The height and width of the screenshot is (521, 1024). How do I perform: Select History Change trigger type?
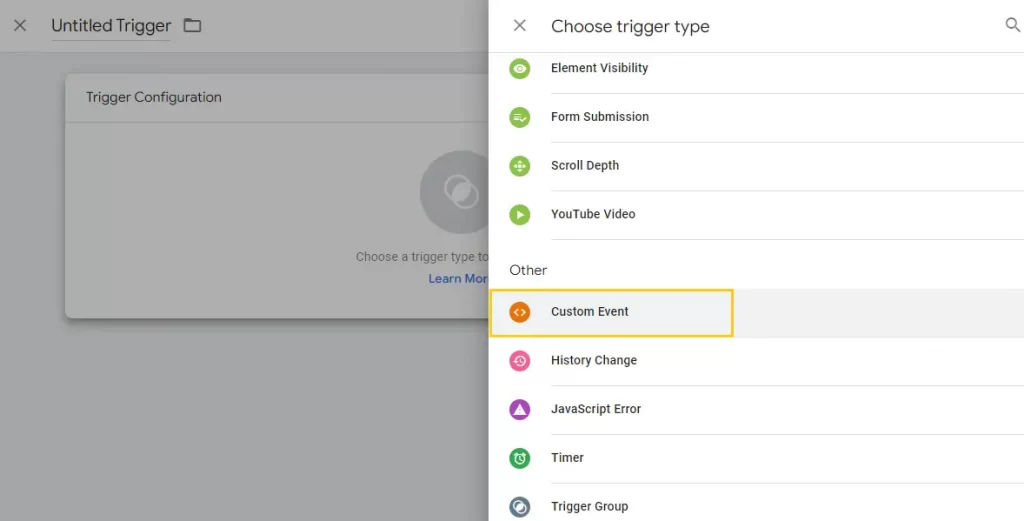point(756,360)
